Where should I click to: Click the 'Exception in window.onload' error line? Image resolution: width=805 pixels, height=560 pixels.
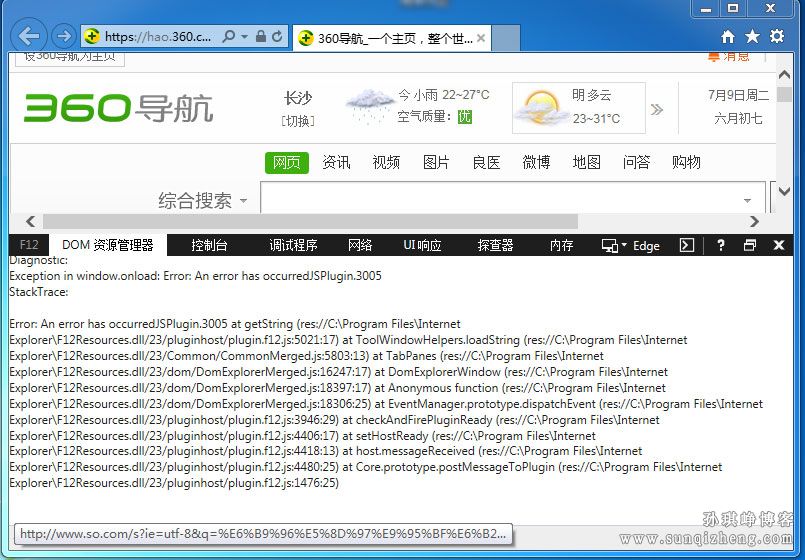pyautogui.click(x=196, y=276)
